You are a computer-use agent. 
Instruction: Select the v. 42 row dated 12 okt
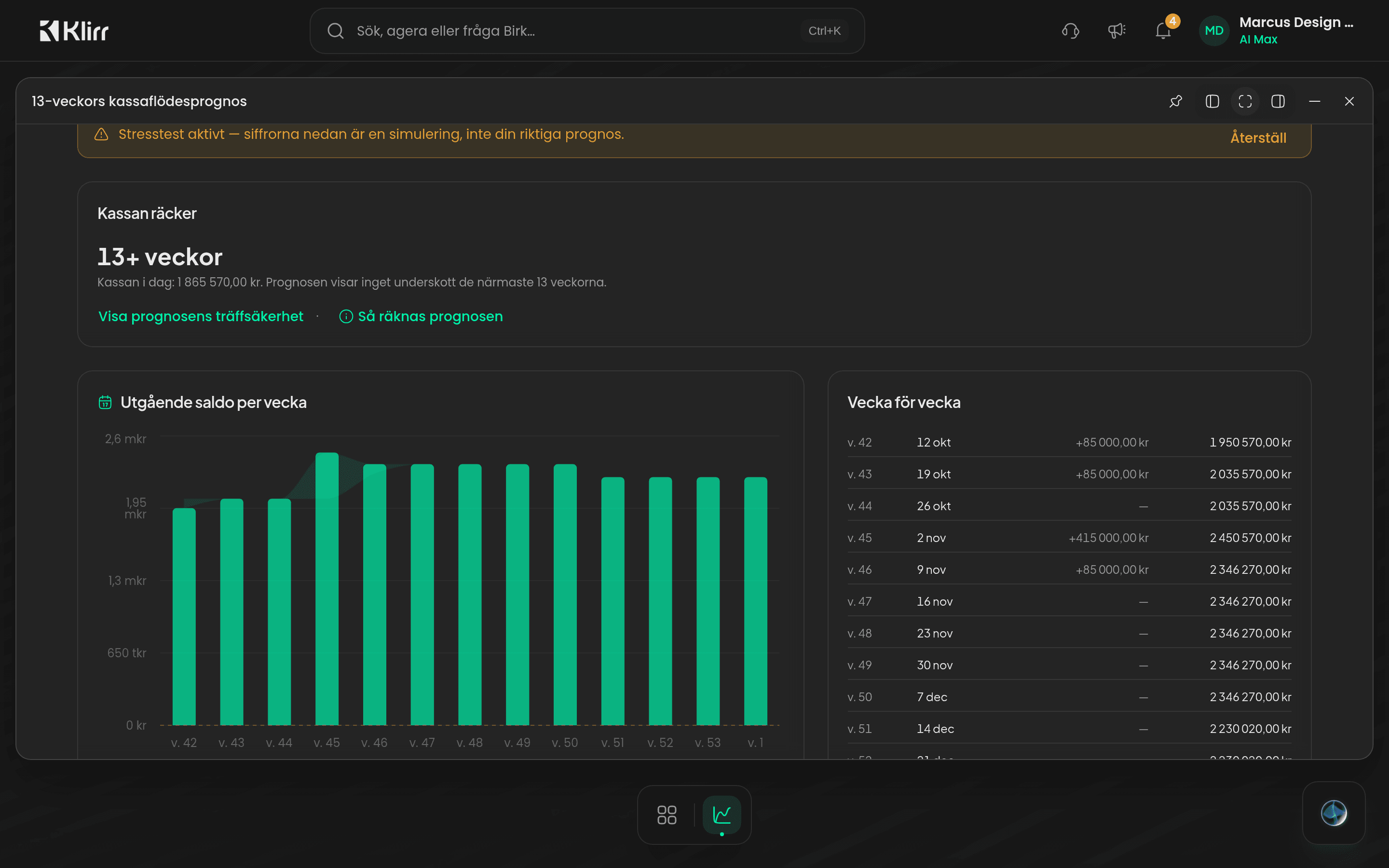[1069, 443]
